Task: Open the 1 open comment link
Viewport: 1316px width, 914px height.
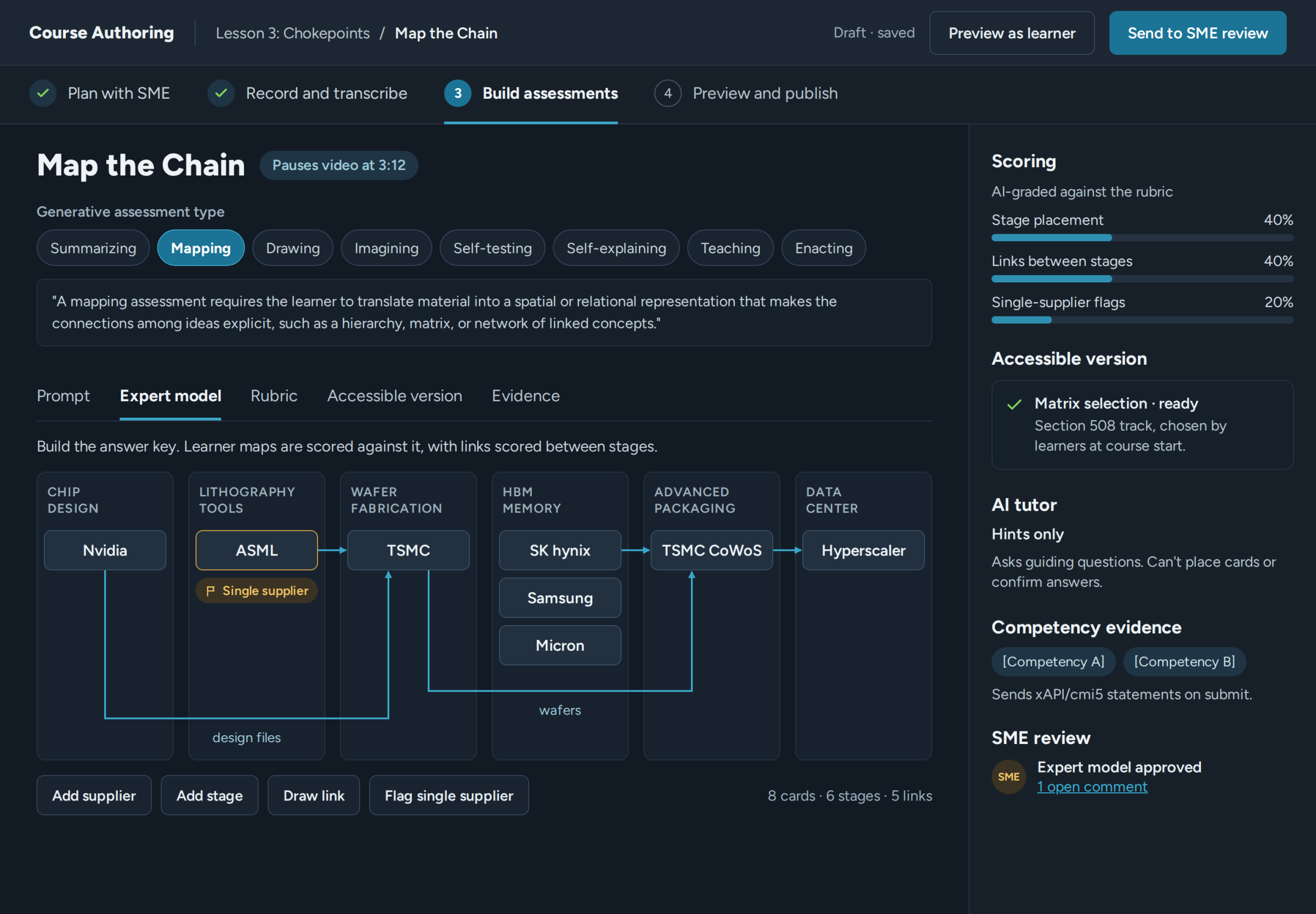Action: [1092, 787]
